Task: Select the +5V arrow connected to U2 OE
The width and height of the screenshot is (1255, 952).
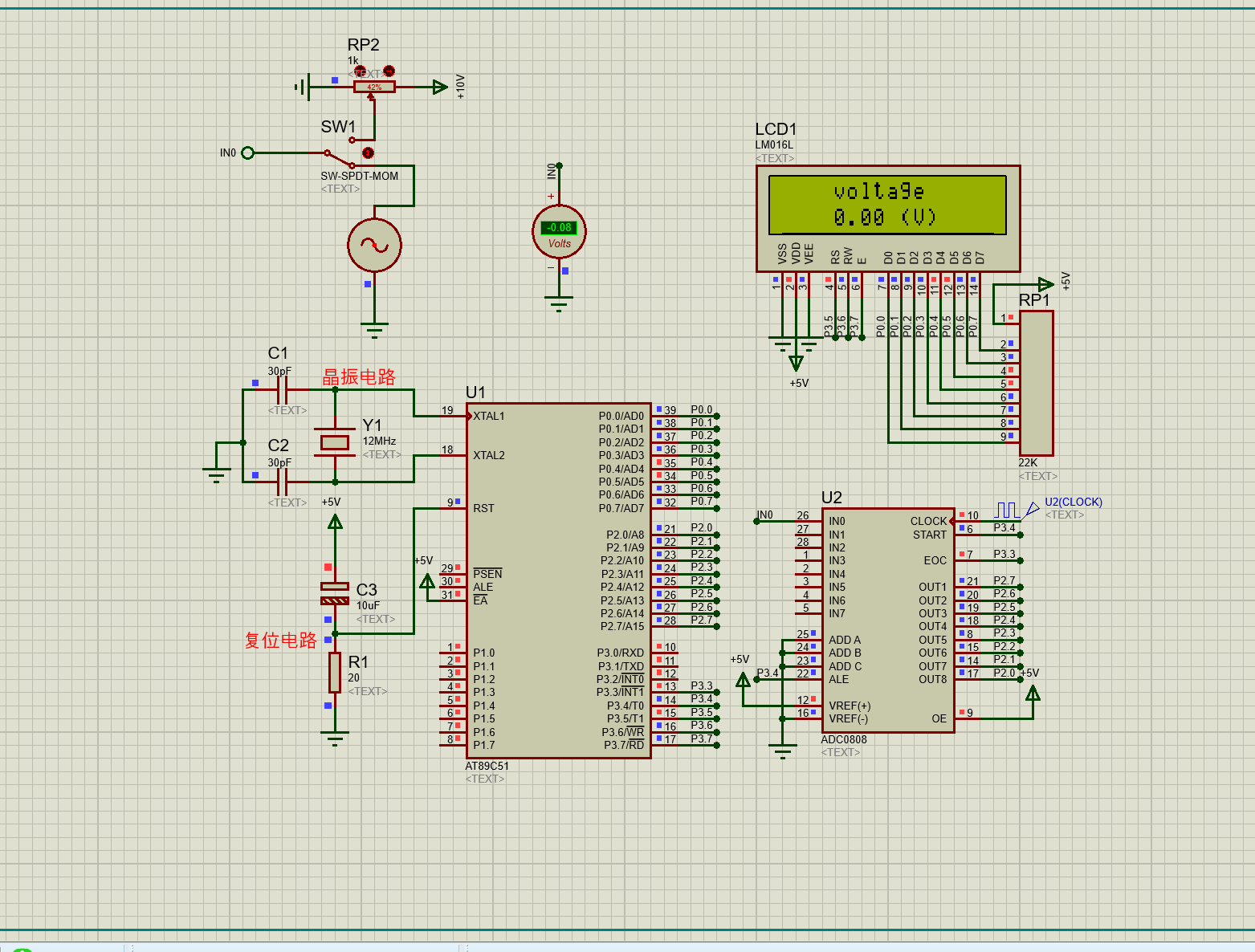Action: point(1033,693)
